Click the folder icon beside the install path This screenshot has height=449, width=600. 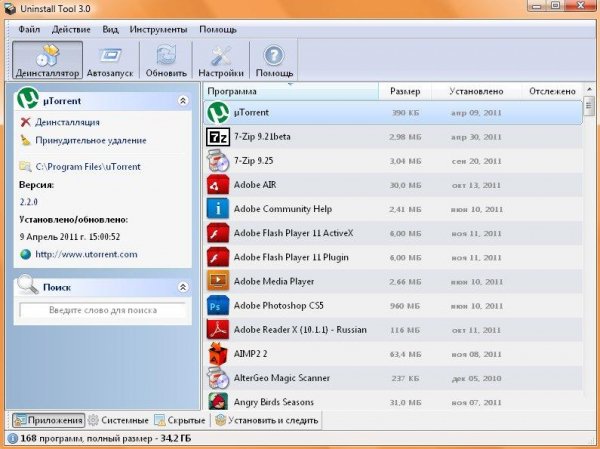[25, 167]
